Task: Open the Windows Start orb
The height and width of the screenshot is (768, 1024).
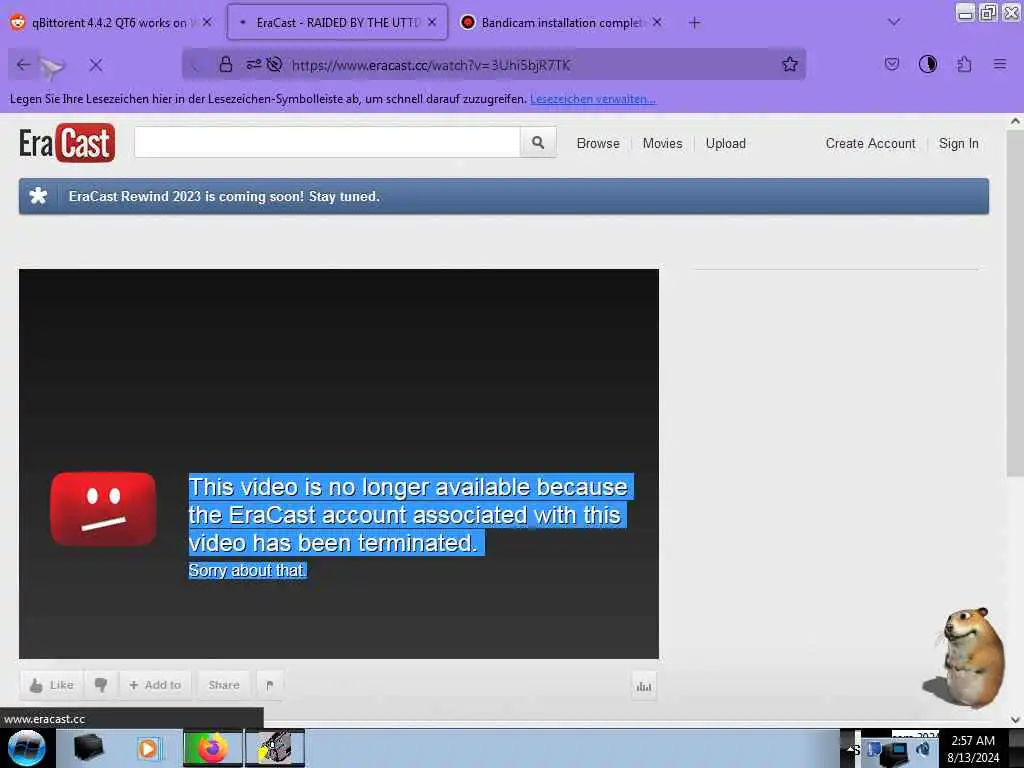Action: pos(27,748)
